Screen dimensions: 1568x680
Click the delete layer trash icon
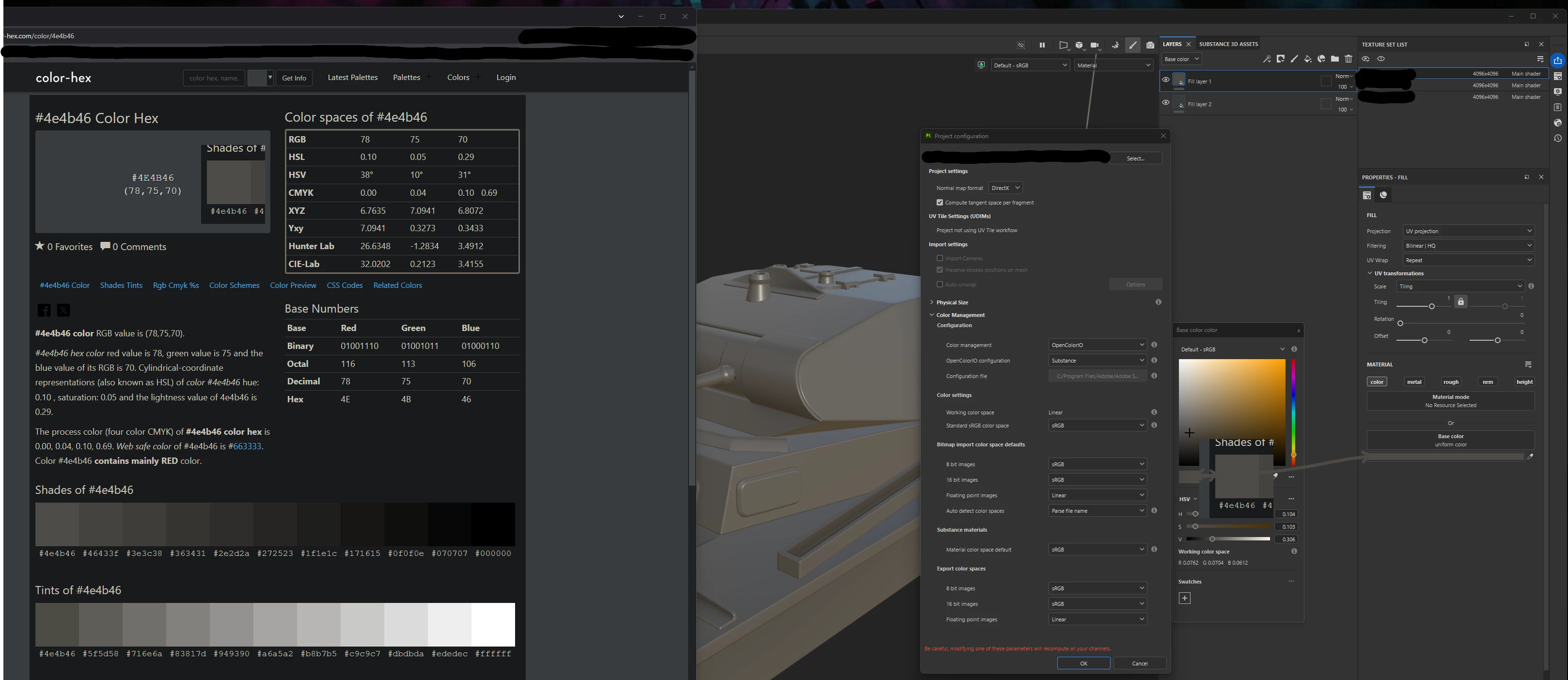(x=1348, y=59)
